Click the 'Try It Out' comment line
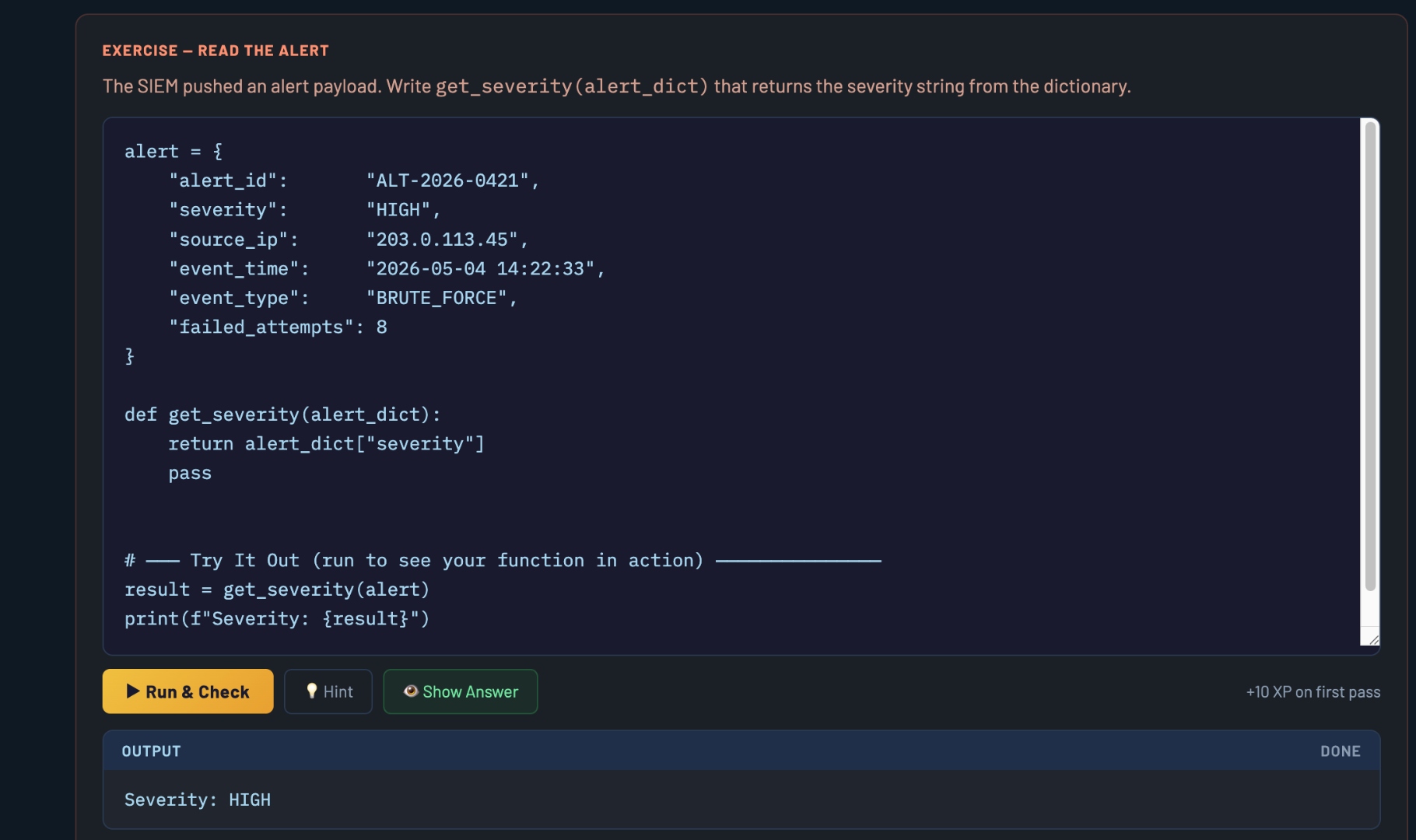Screen dimensions: 1416x840 tap(503, 561)
